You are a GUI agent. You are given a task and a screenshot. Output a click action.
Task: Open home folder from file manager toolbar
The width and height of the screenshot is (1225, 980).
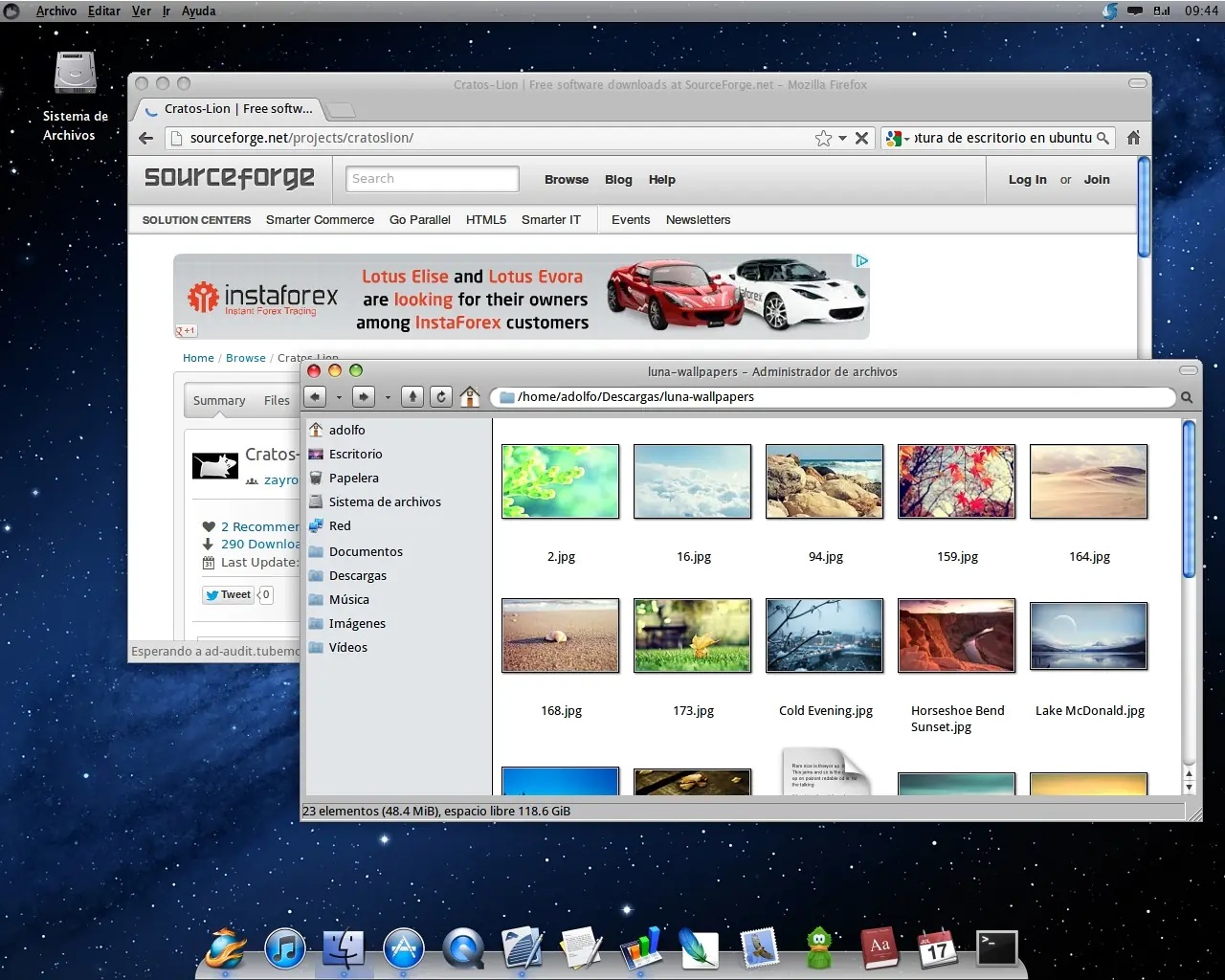[x=470, y=396]
